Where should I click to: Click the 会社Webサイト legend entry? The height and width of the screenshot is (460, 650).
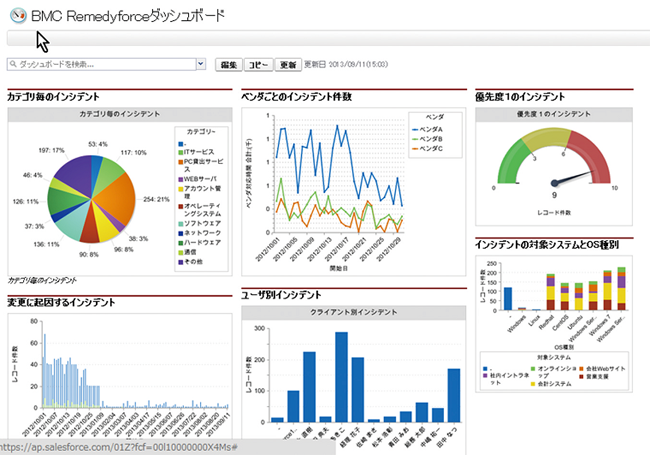click(x=602, y=368)
